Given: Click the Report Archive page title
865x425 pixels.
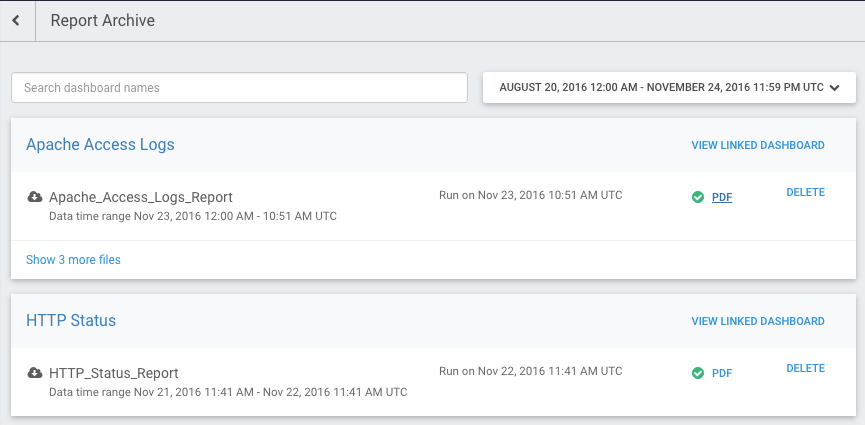Looking at the screenshot, I should click(103, 20).
